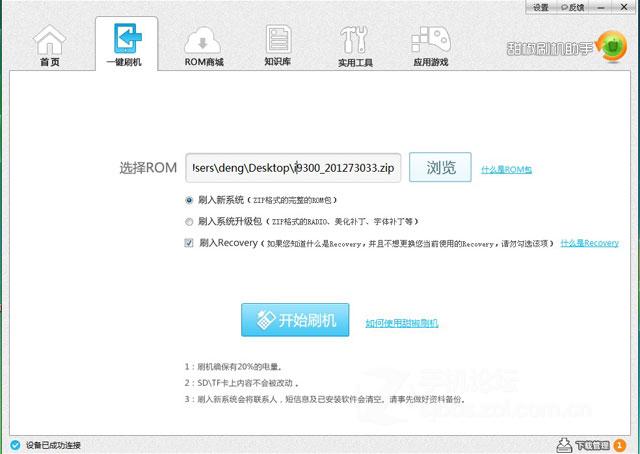Open 实用工具 wrench tools icon
The image size is (640, 454).
[354, 40]
